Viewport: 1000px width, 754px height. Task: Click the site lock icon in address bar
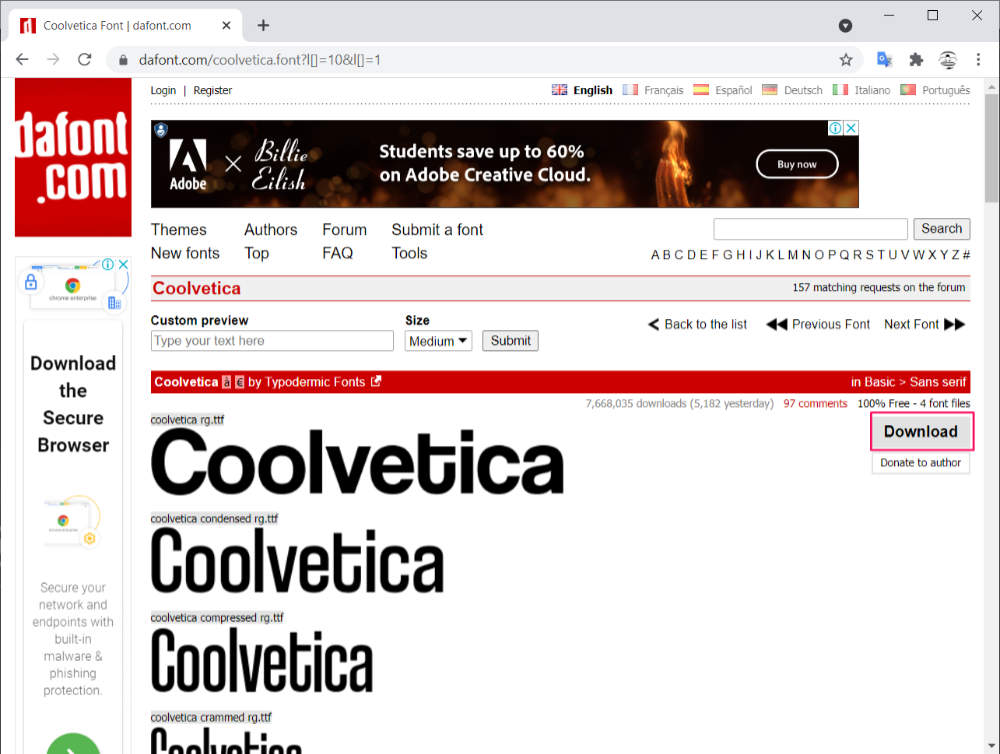pos(123,60)
